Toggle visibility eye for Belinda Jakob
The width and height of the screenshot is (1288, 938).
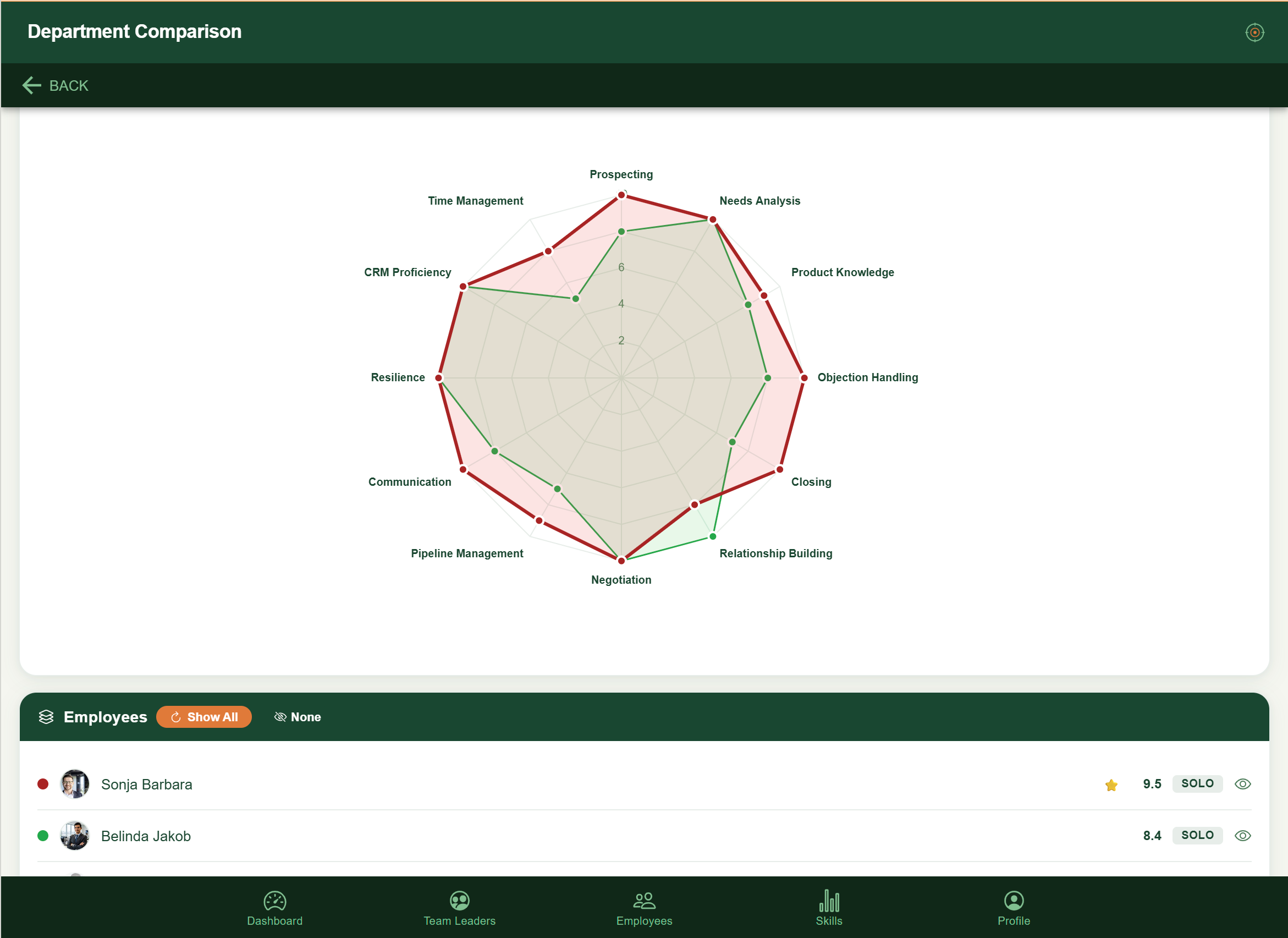[x=1242, y=836]
